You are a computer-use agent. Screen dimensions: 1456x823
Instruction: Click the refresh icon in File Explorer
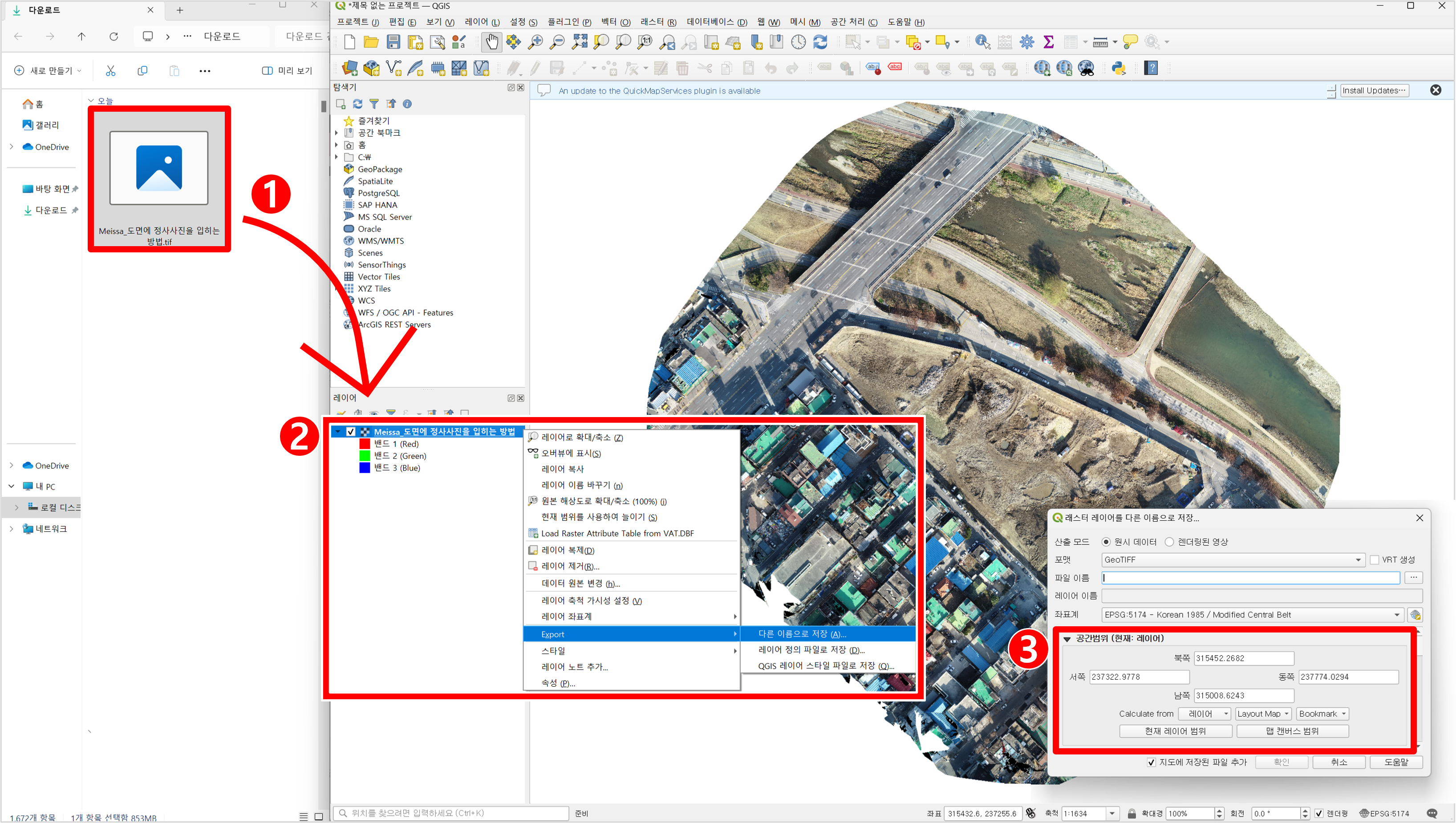point(114,36)
